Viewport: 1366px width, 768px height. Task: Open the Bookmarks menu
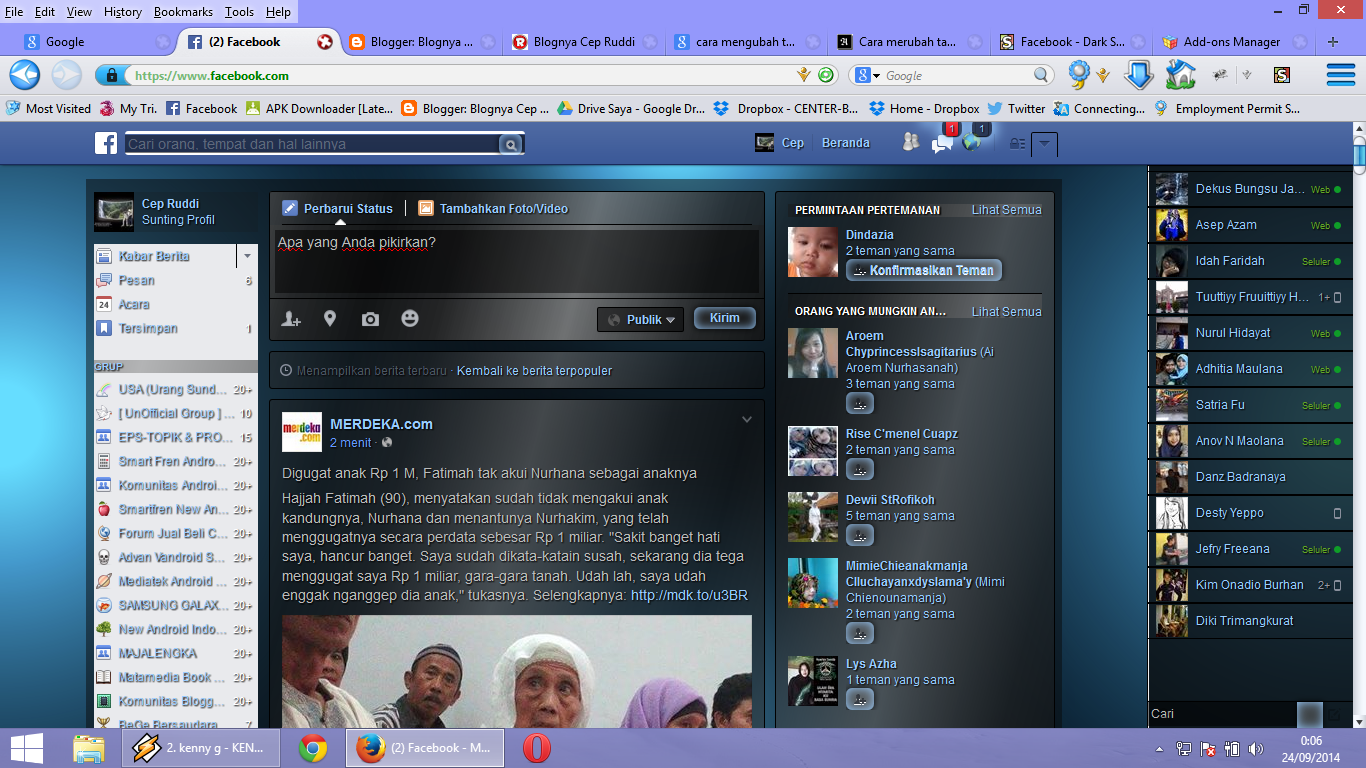[183, 12]
